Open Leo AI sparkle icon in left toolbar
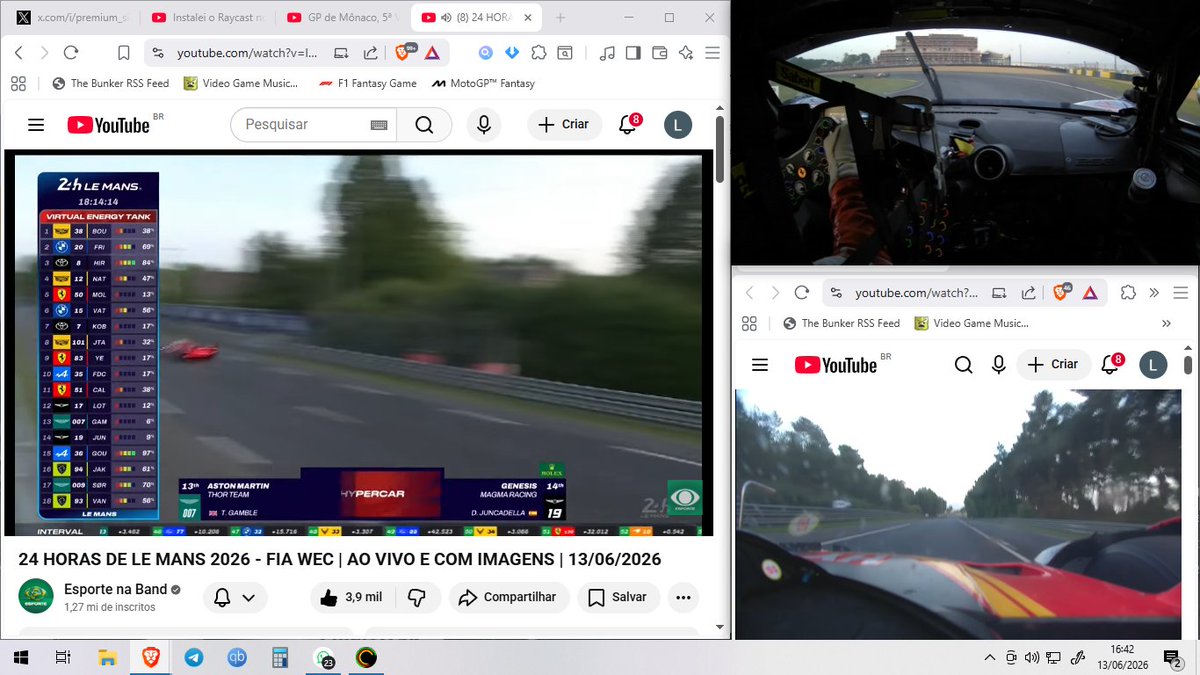The image size is (1200, 675). pyautogui.click(x=686, y=53)
